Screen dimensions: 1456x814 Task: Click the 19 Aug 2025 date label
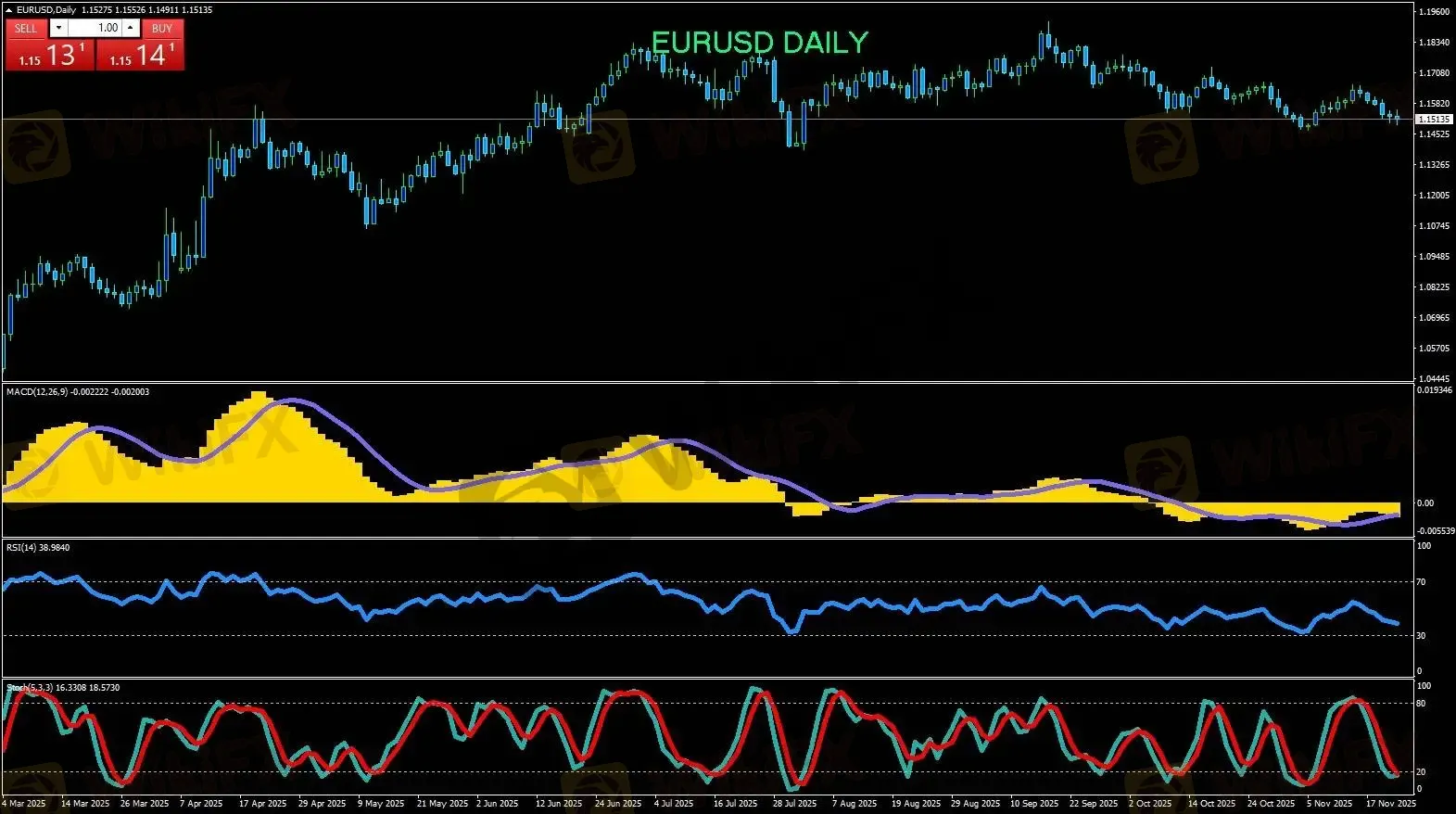coord(916,804)
